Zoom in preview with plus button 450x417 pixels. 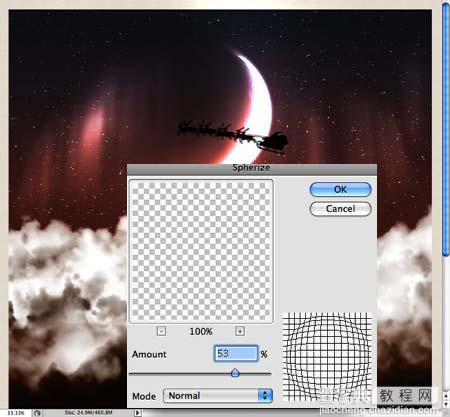[x=240, y=331]
